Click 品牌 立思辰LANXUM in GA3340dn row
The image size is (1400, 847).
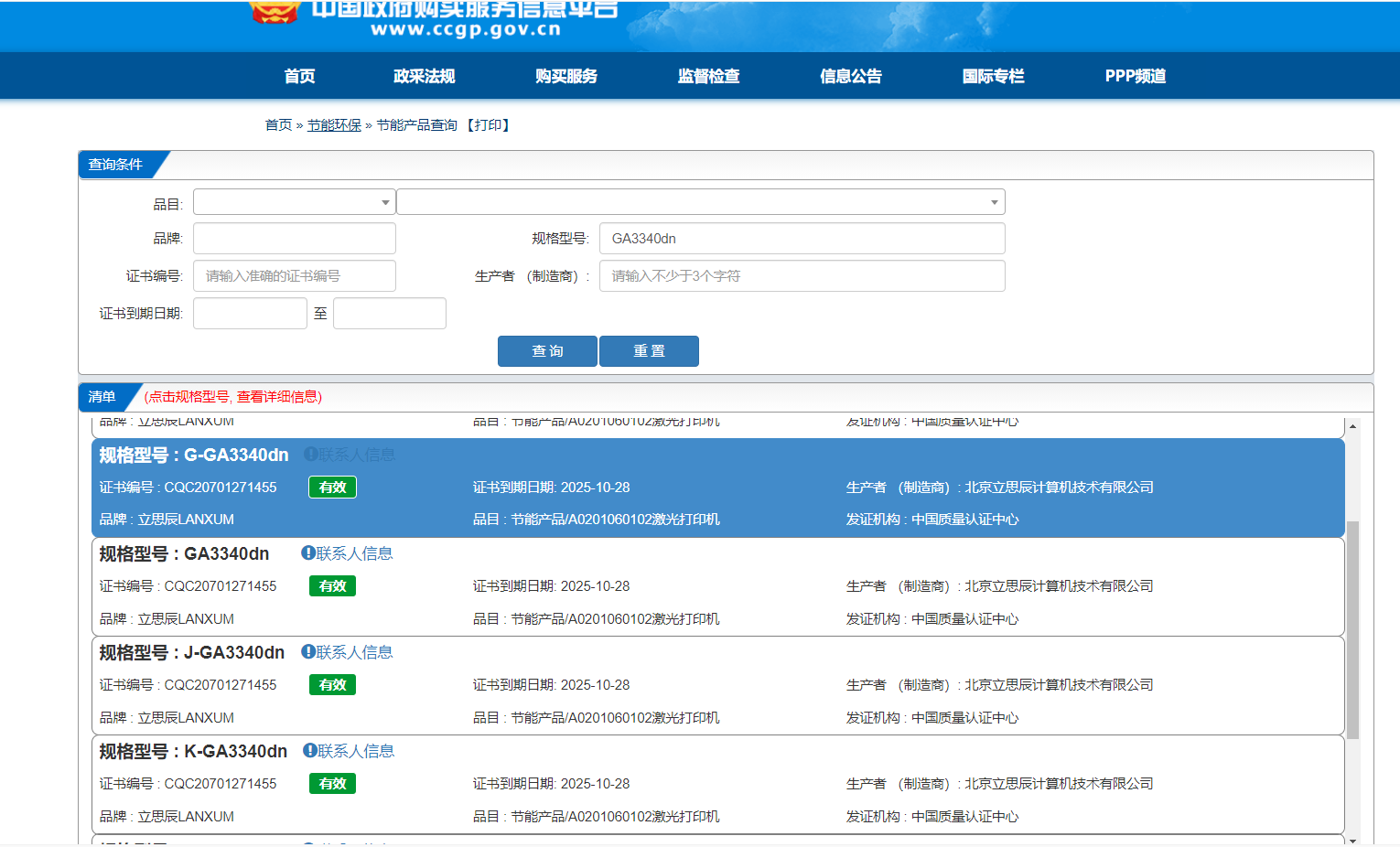tap(167, 619)
